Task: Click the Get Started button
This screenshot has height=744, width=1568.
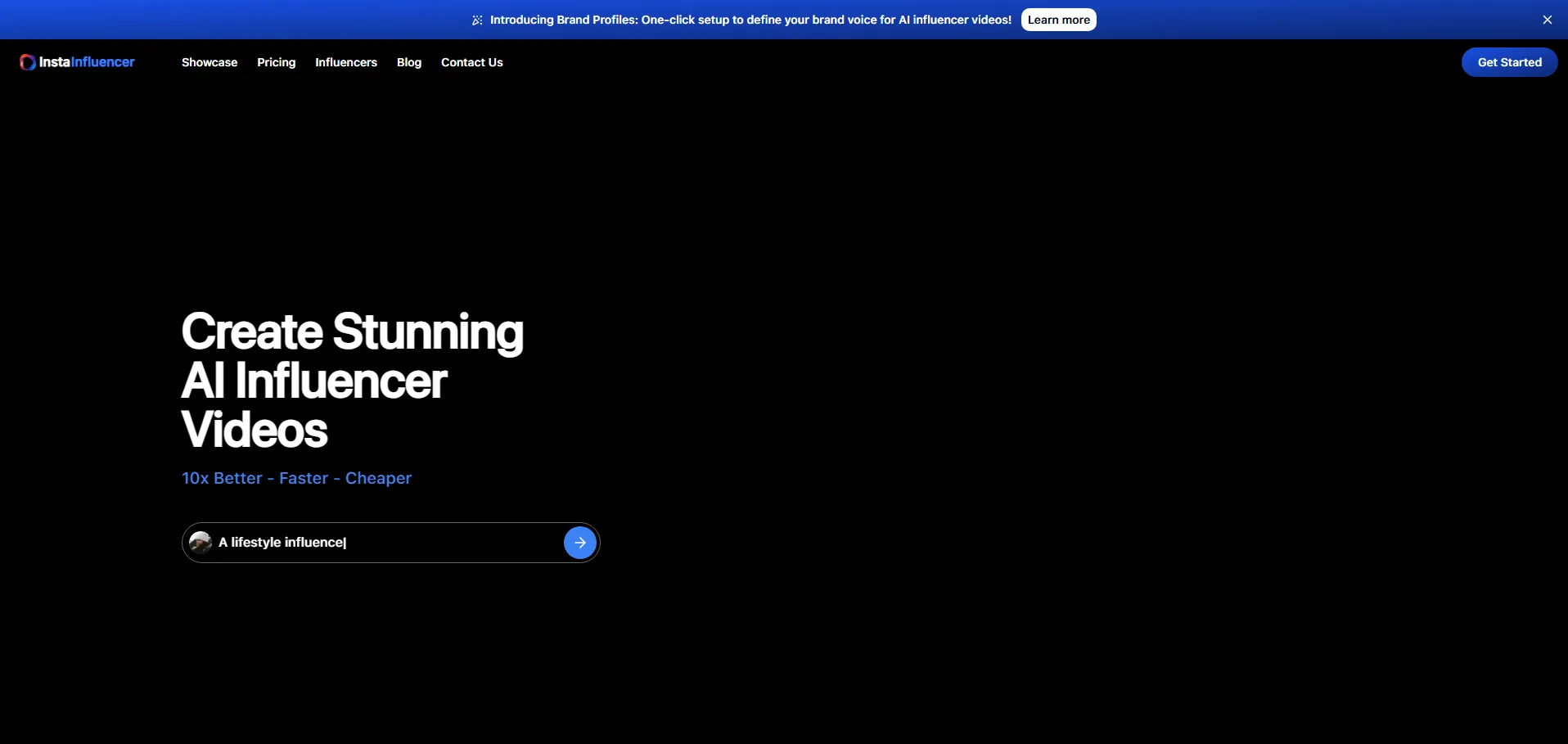Action: (1509, 62)
